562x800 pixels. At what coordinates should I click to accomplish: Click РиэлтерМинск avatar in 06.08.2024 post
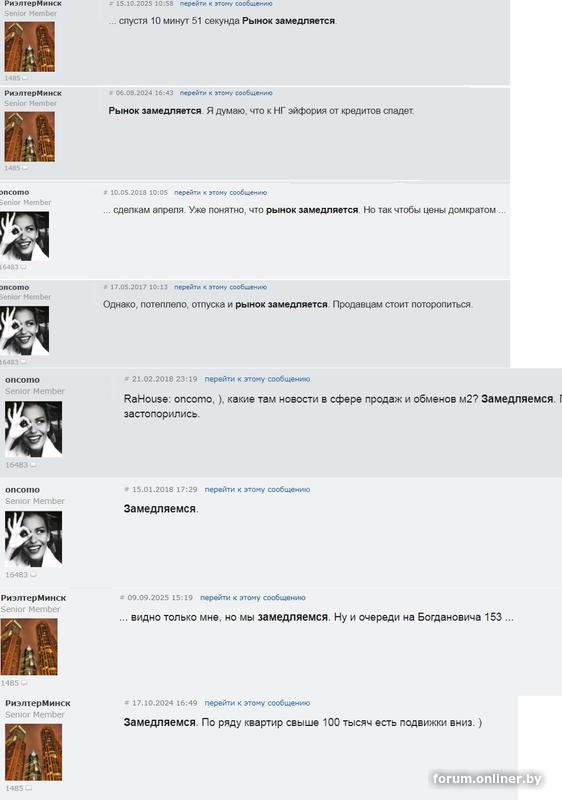tap(30, 137)
